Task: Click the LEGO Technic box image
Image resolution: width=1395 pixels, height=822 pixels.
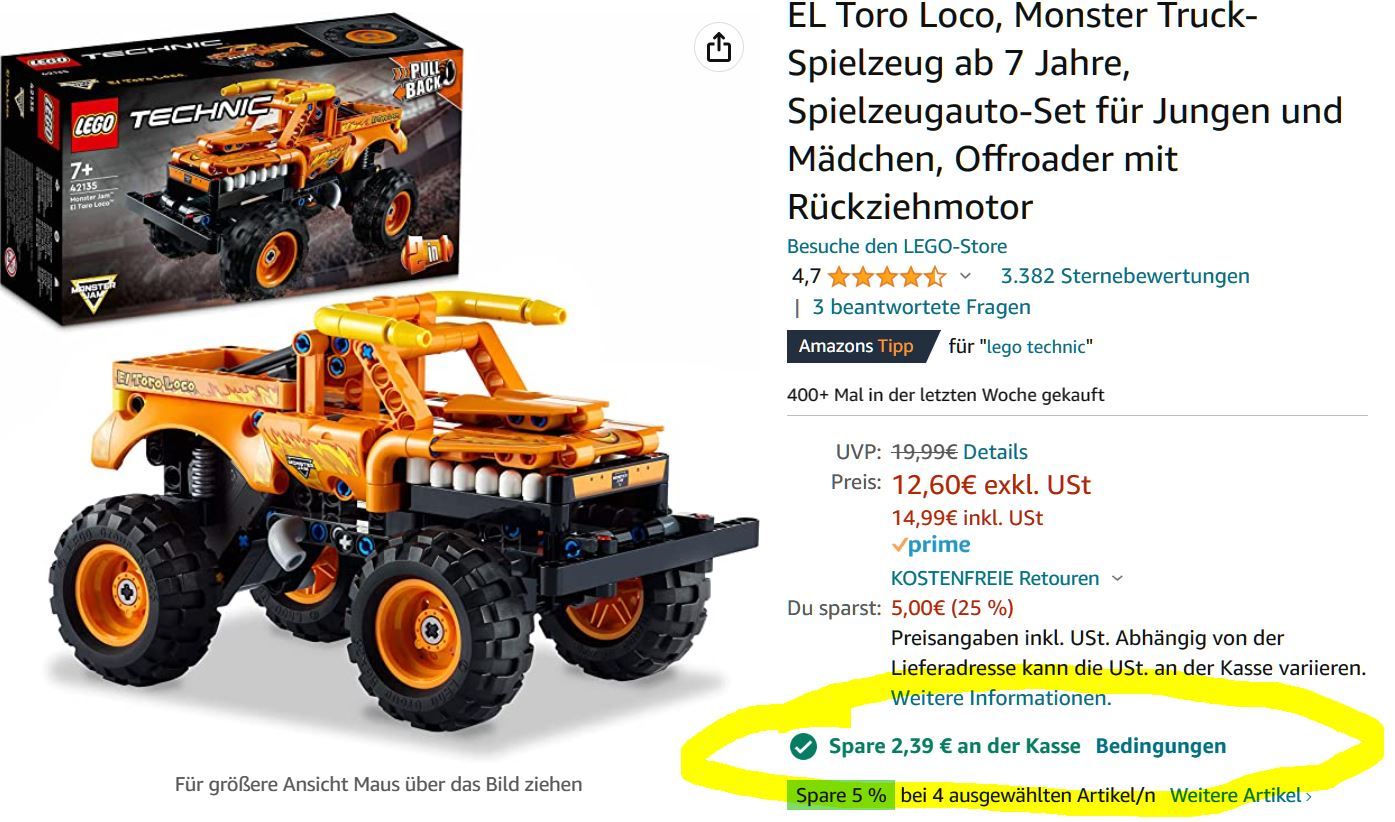Action: click(233, 170)
